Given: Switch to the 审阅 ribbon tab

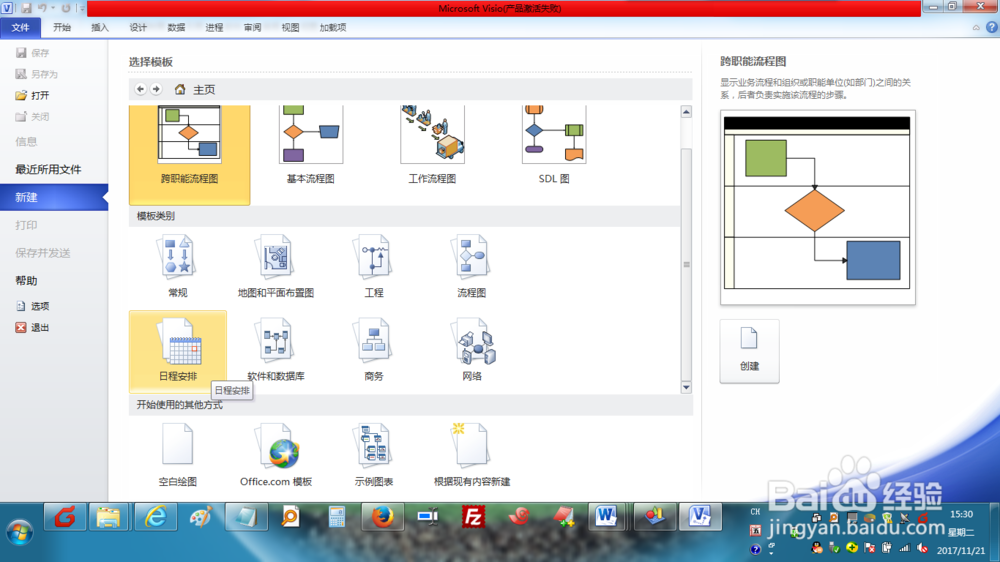Looking at the screenshot, I should 253,27.
